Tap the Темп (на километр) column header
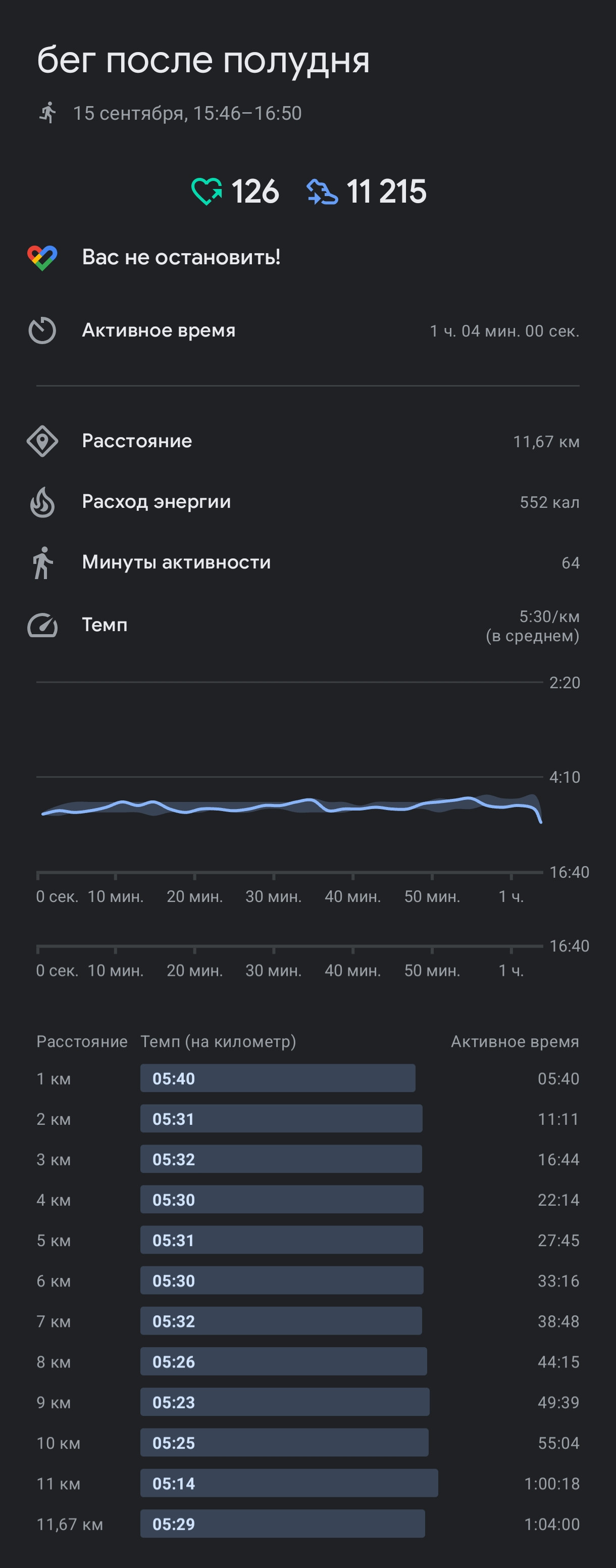 218,1041
